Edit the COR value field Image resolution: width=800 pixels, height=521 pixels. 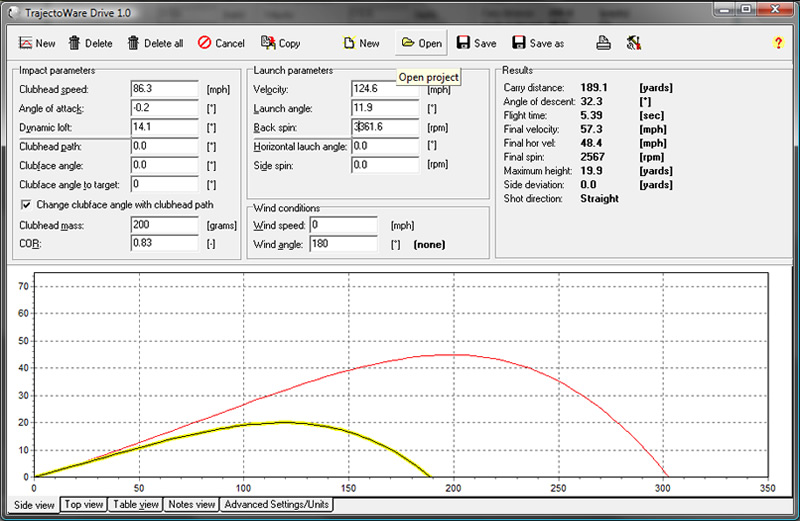(x=164, y=243)
